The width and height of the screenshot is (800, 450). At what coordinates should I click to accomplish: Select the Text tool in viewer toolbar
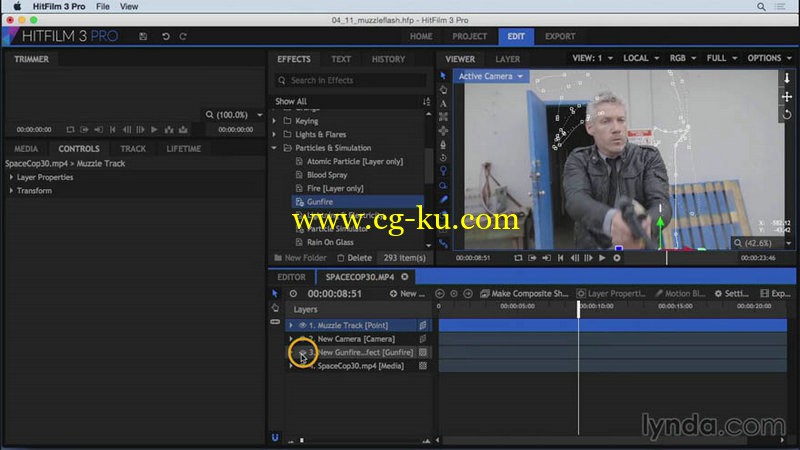(443, 104)
